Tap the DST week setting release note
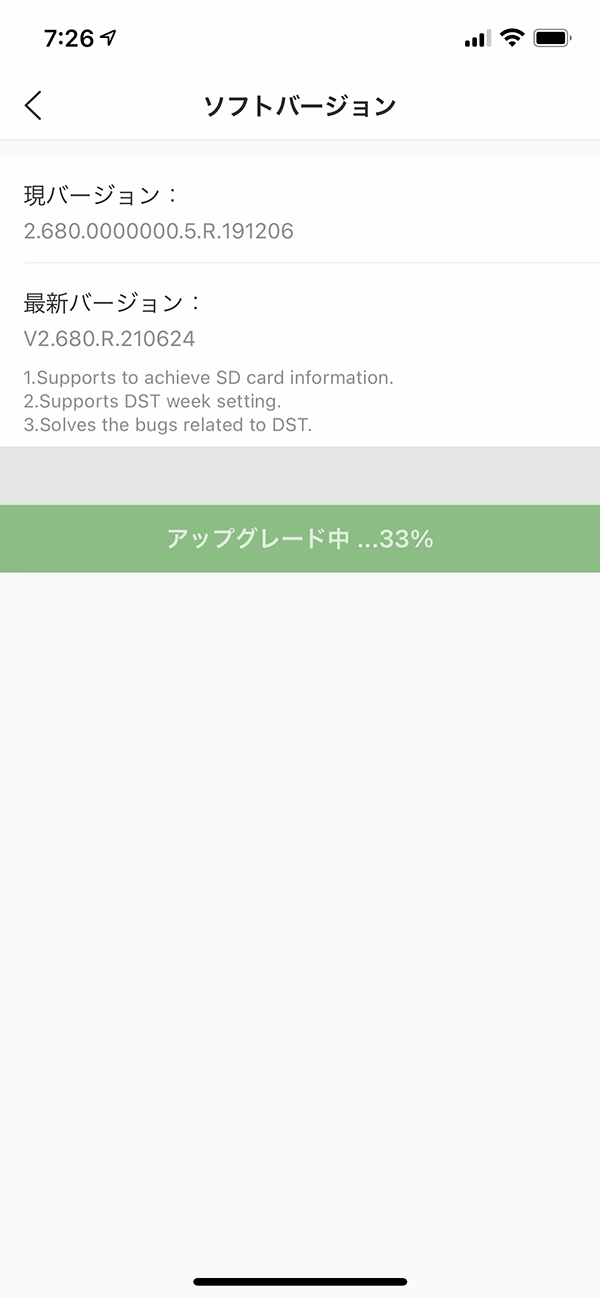The height and width of the screenshot is (1298, 600). point(152,401)
